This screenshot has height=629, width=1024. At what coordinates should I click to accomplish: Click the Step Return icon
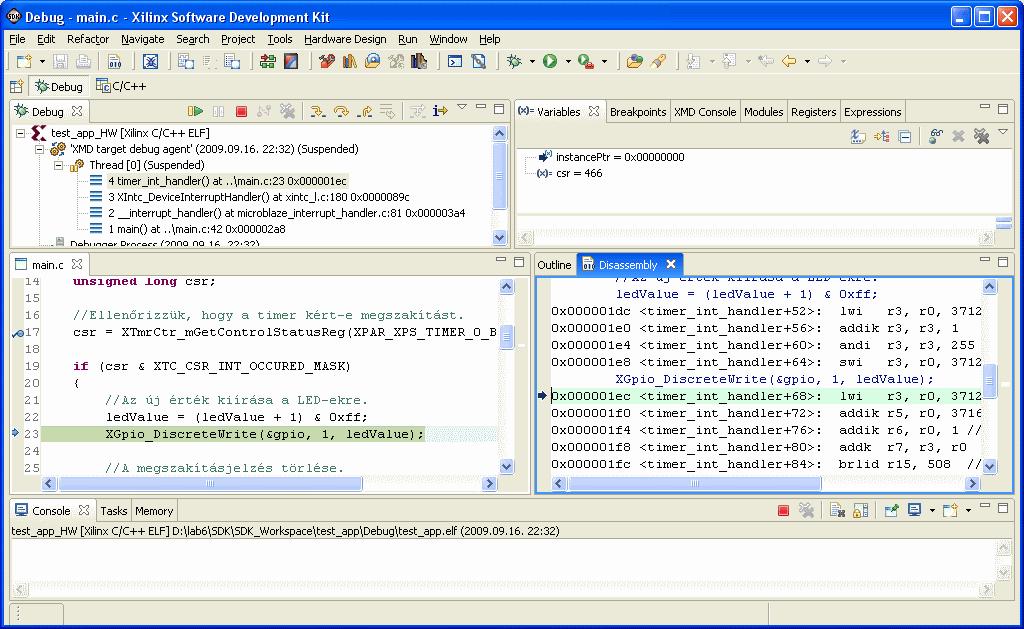[x=364, y=112]
